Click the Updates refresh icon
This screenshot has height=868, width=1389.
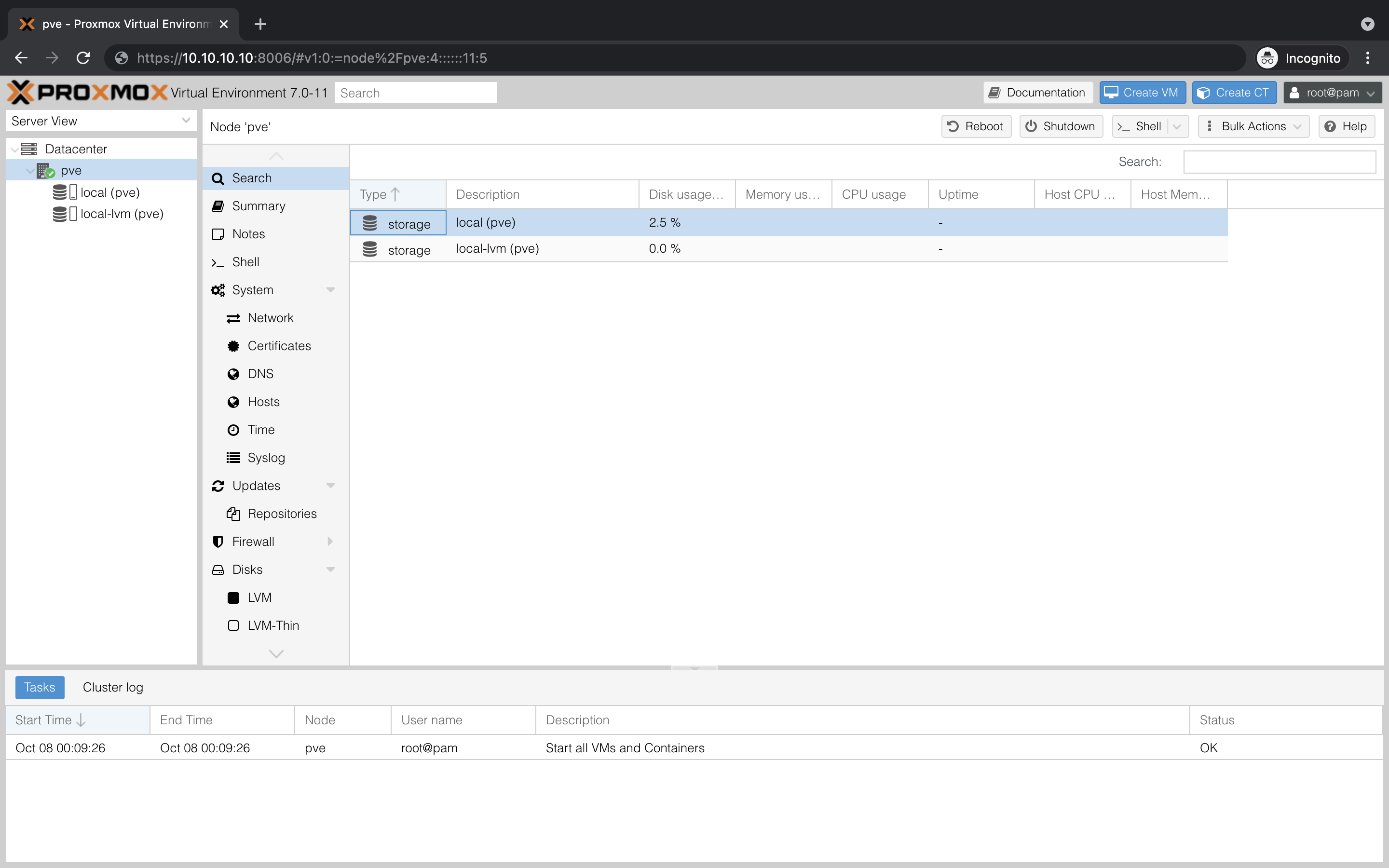coord(218,486)
